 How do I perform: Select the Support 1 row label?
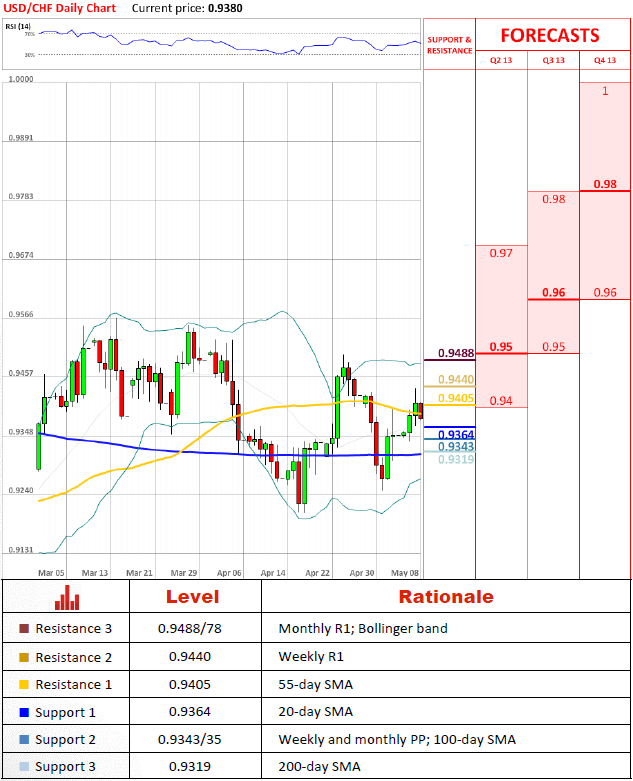[x=65, y=713]
